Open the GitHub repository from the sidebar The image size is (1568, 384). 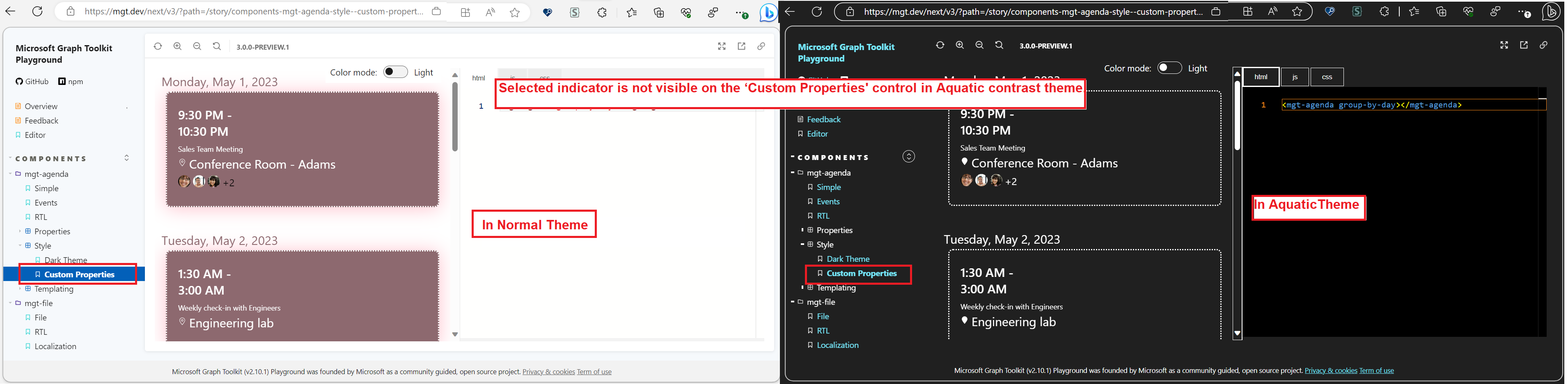tap(32, 81)
